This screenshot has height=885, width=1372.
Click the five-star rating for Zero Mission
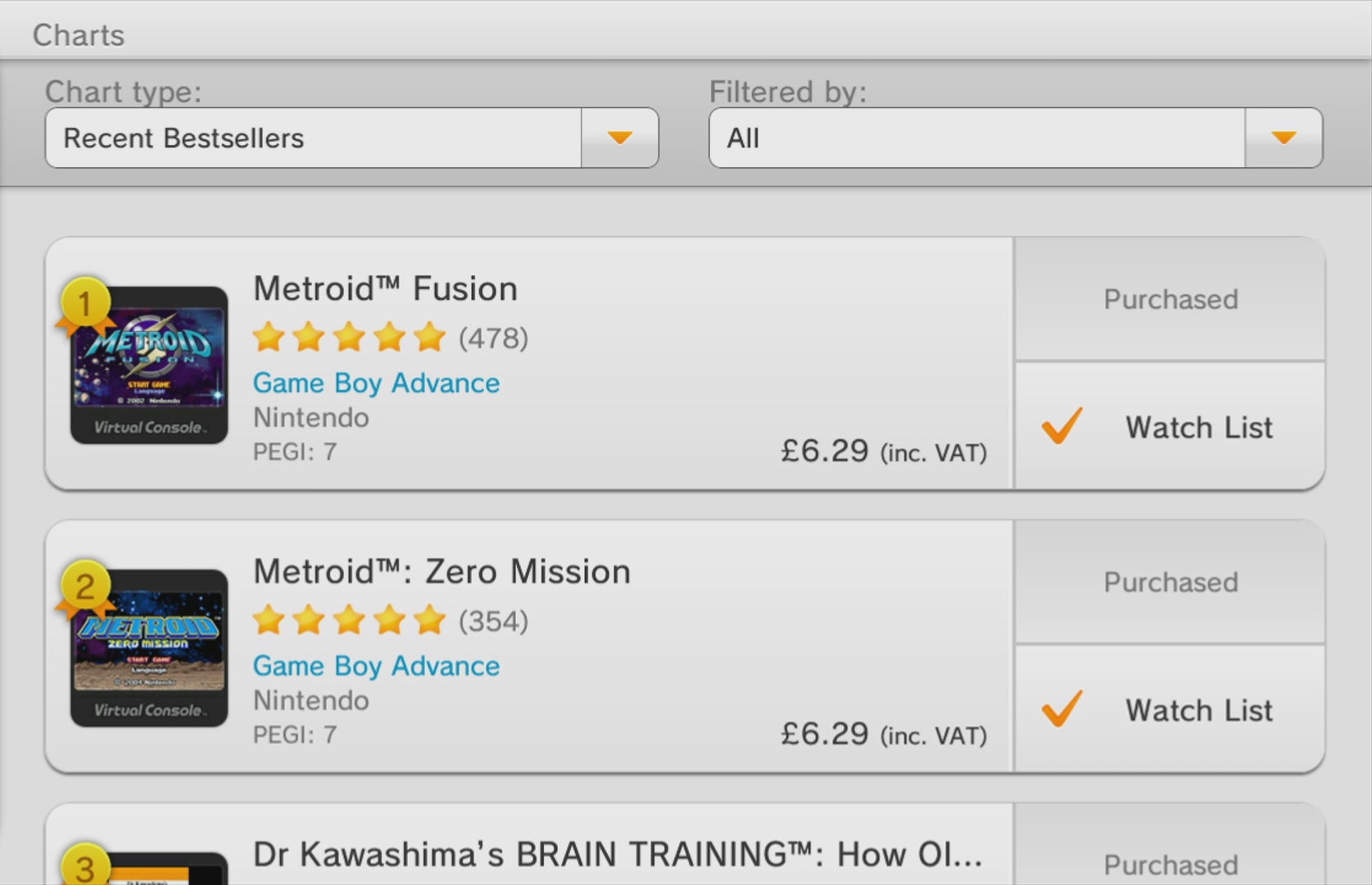coord(349,620)
